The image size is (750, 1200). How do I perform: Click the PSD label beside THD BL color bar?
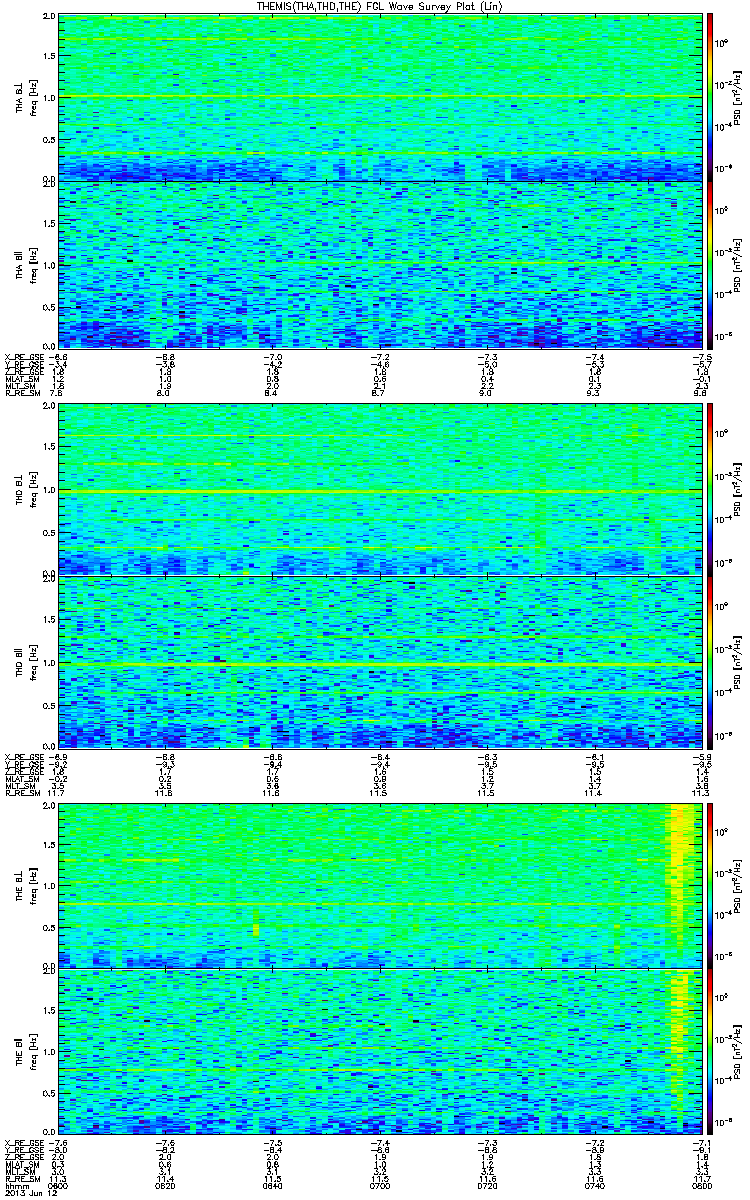(738, 490)
